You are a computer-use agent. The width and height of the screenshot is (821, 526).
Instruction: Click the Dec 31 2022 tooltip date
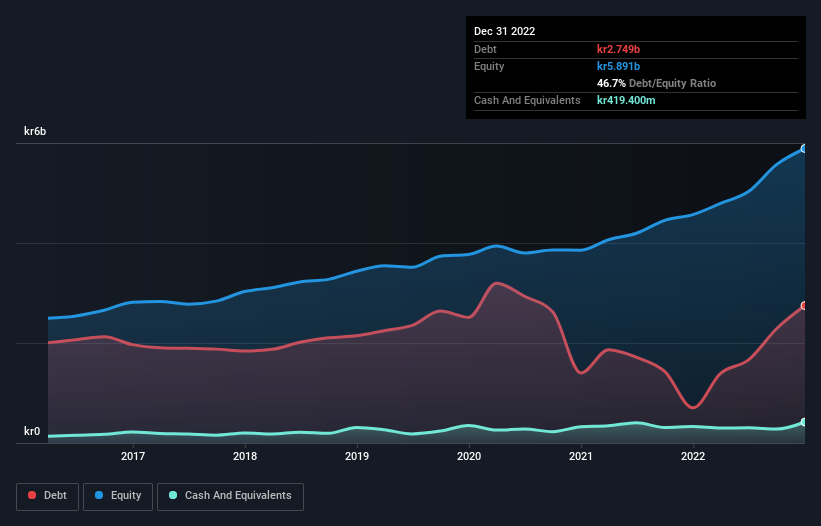(x=505, y=31)
